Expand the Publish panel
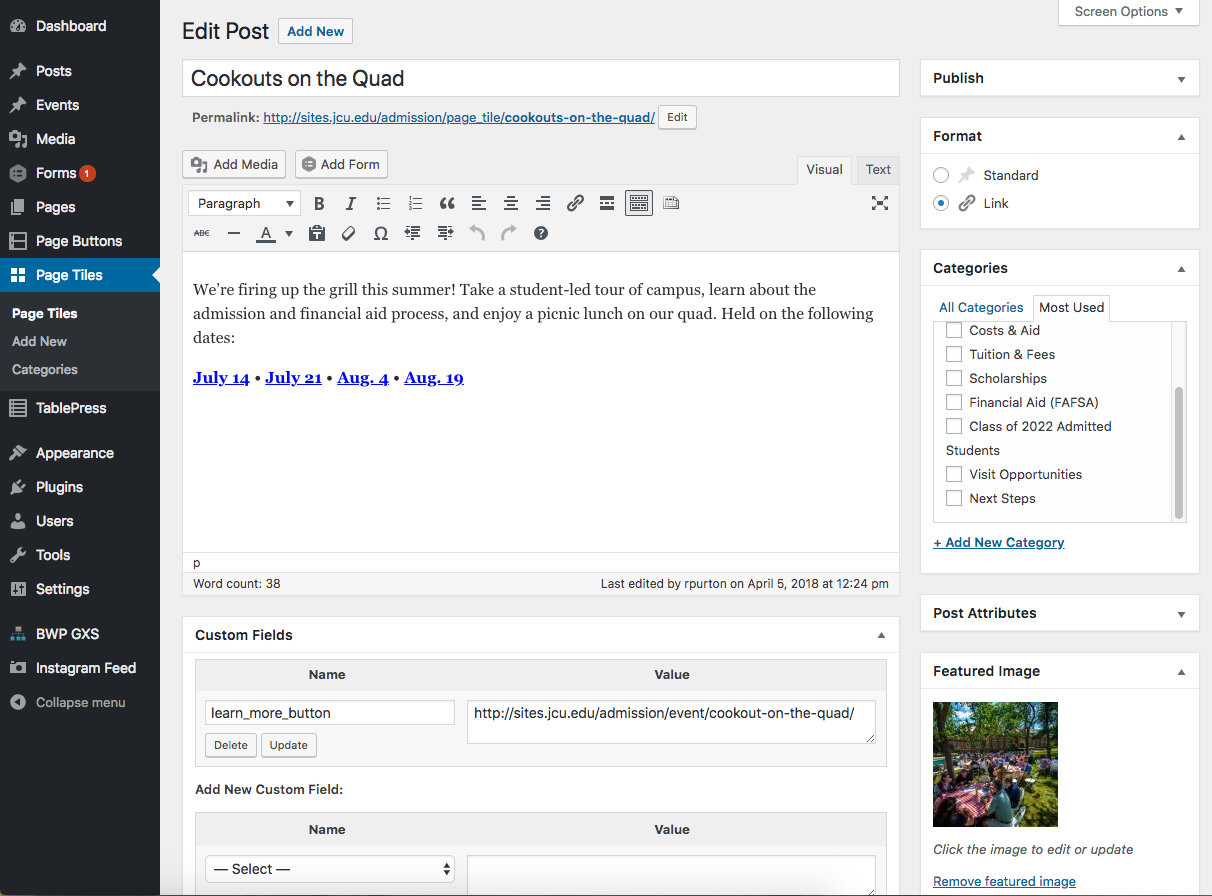The image size is (1212, 896). click(1181, 79)
